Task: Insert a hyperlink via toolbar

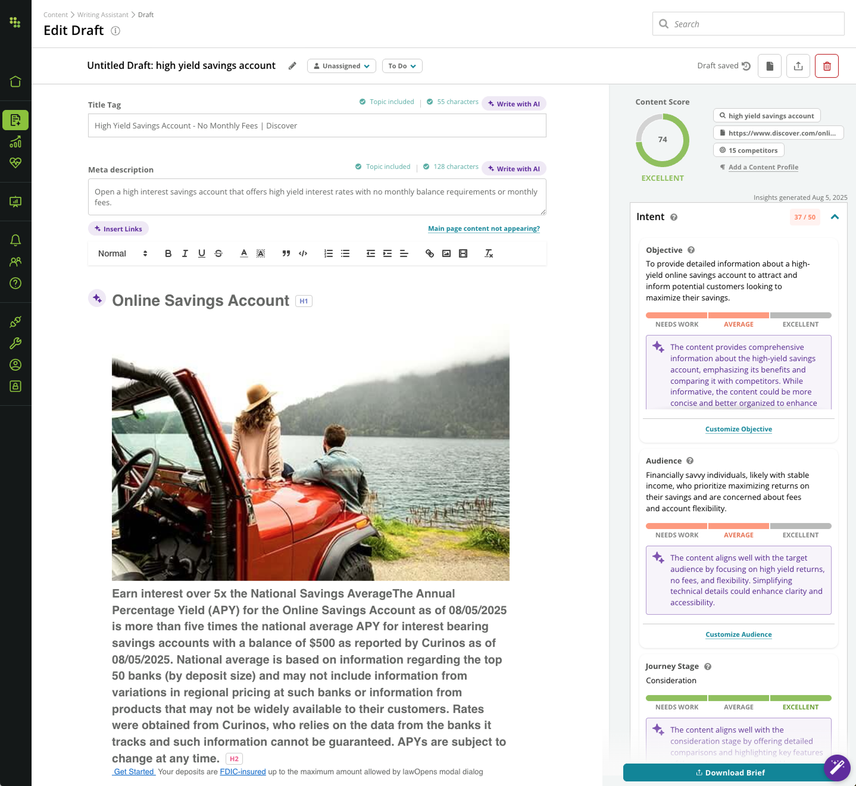Action: click(430, 253)
